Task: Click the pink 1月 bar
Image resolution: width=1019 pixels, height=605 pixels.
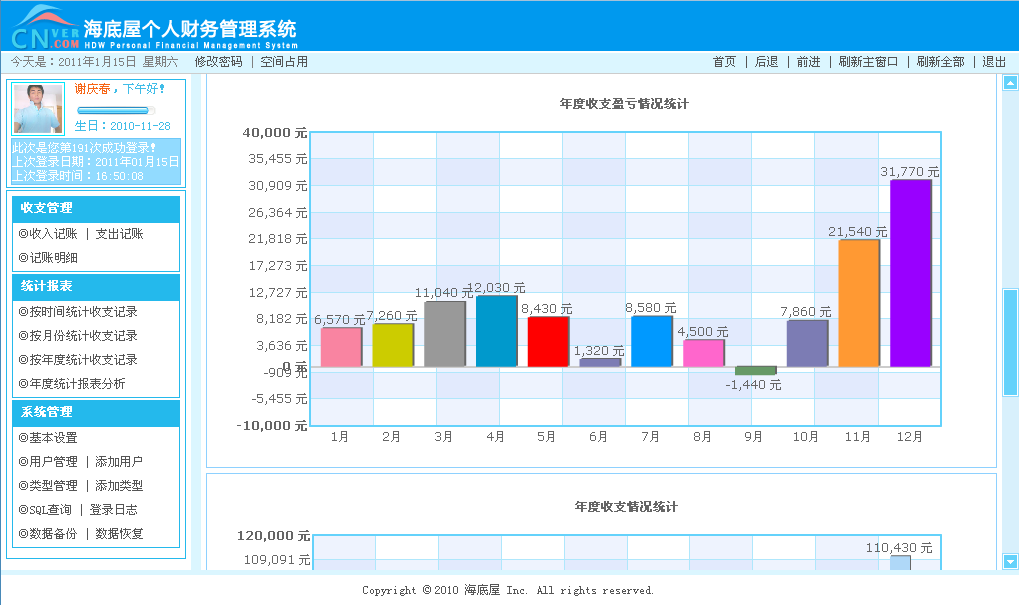Action: click(341, 348)
